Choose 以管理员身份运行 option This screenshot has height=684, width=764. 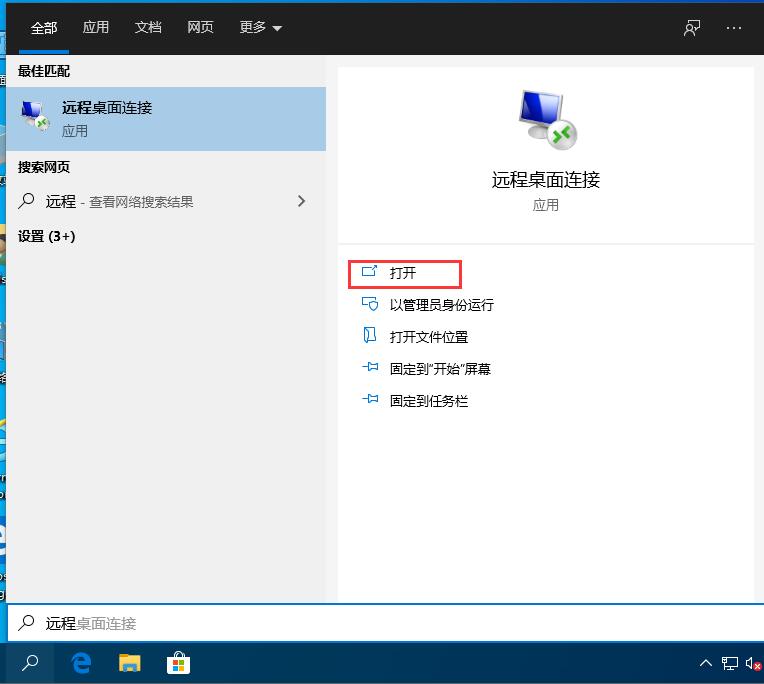pos(441,305)
